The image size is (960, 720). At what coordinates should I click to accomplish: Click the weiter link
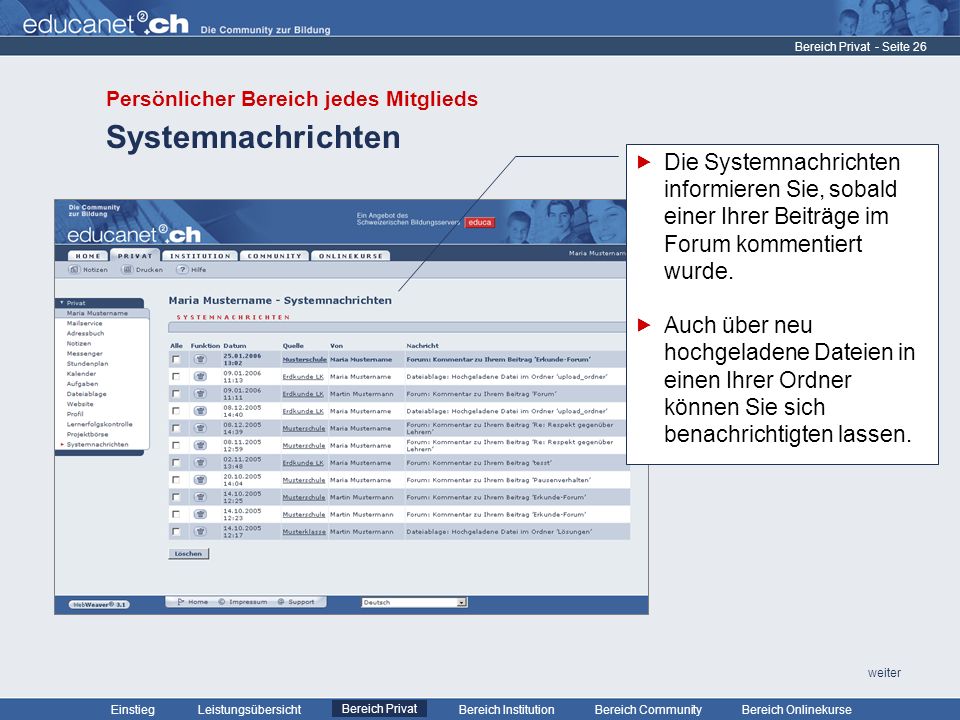[x=884, y=672]
